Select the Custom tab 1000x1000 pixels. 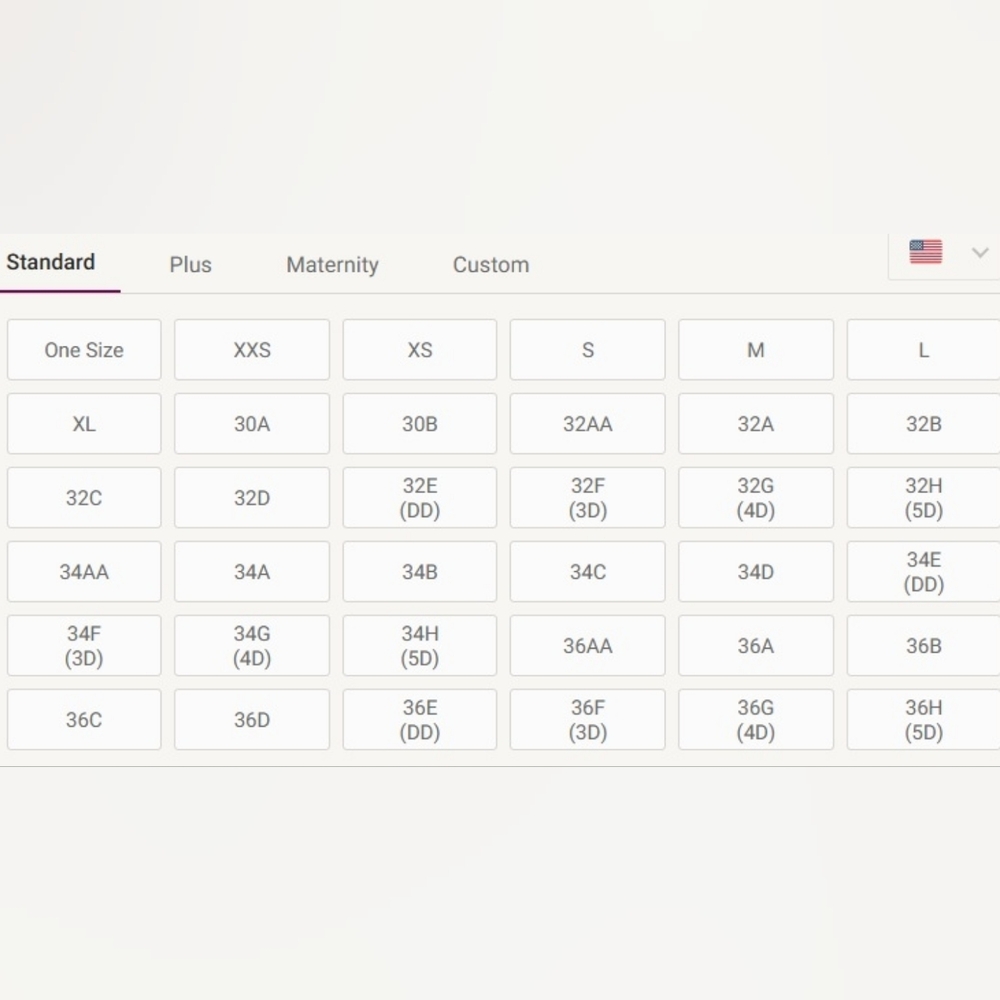491,265
